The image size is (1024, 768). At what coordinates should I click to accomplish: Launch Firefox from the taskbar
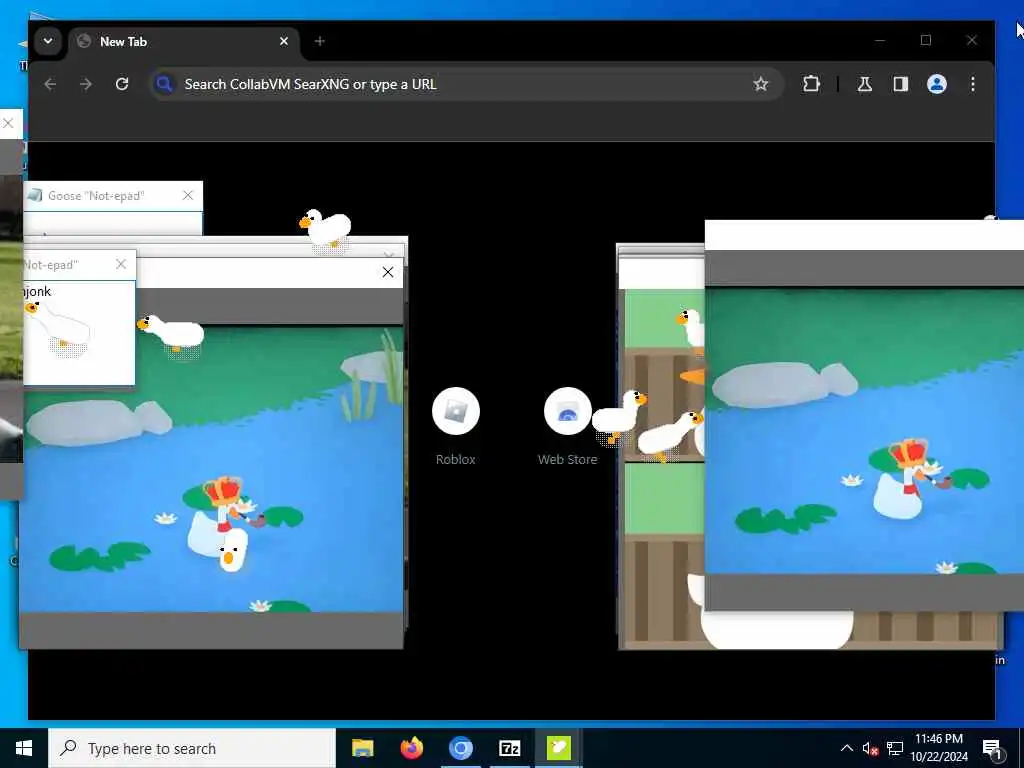click(411, 748)
